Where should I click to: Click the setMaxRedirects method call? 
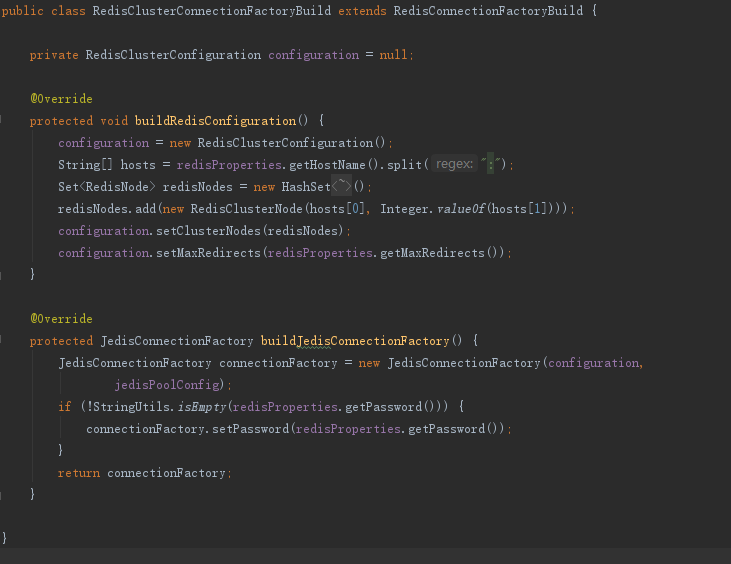[x=208, y=253]
